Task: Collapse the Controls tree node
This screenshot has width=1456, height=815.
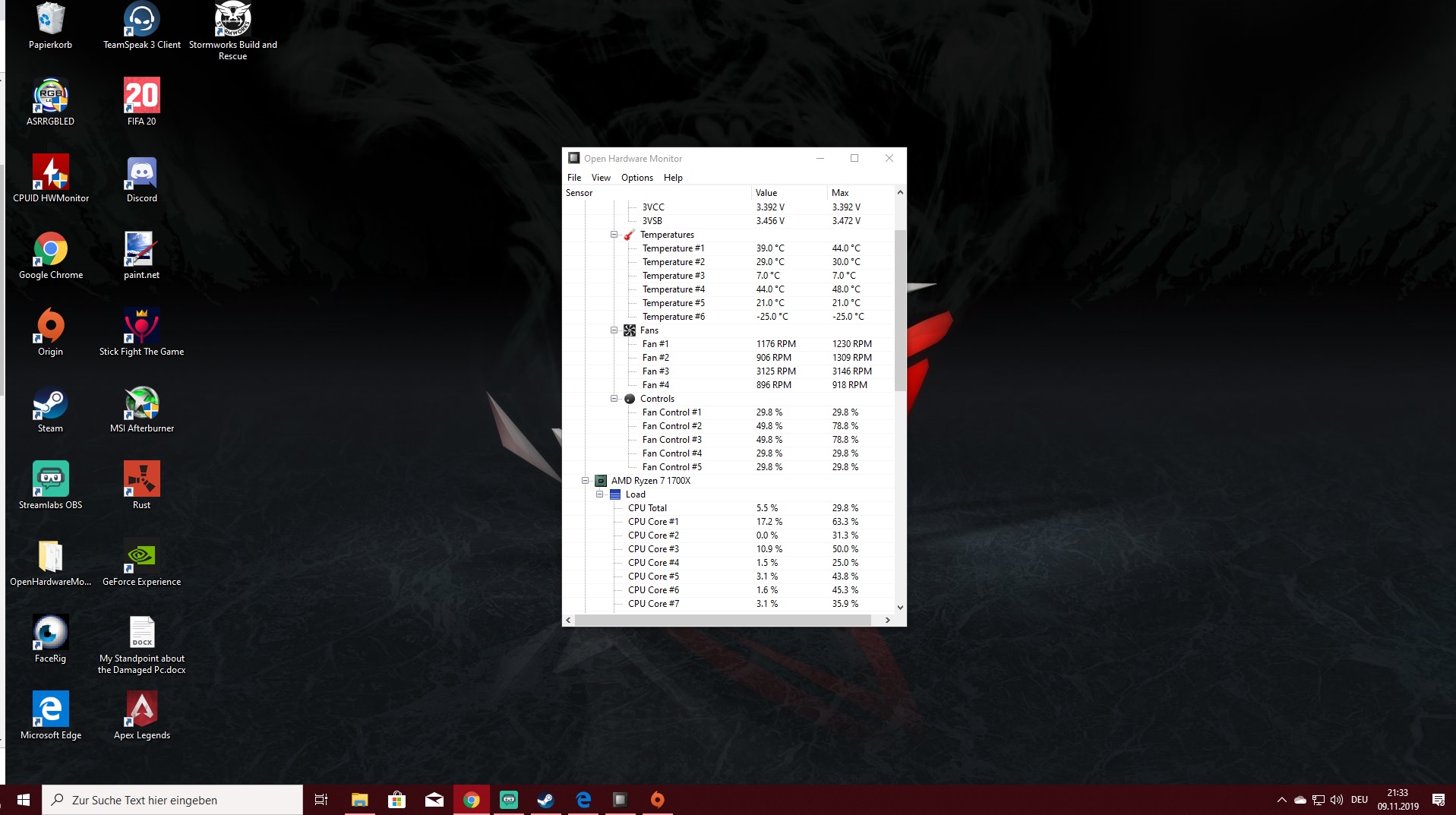Action: click(614, 399)
